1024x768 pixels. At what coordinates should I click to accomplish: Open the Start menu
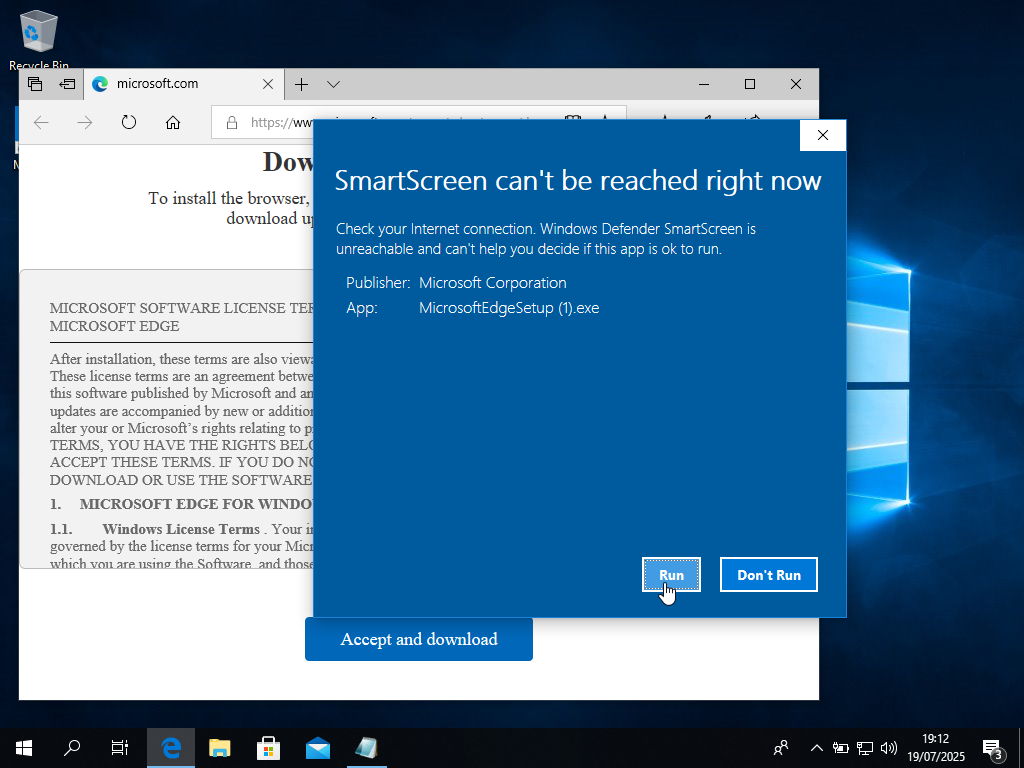click(23, 748)
